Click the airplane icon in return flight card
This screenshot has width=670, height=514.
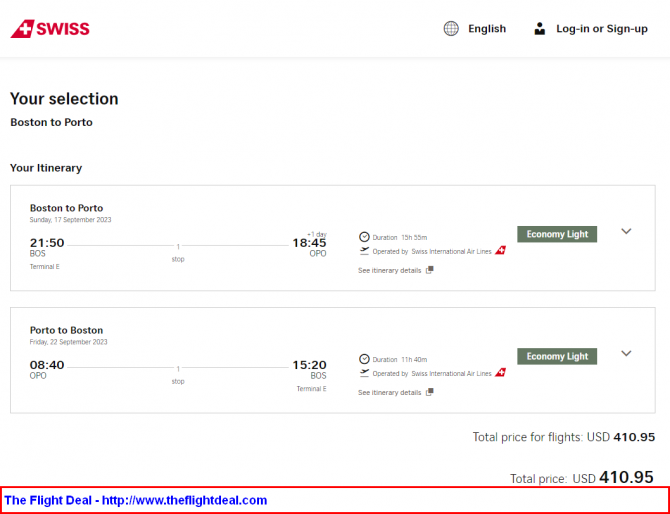(364, 373)
